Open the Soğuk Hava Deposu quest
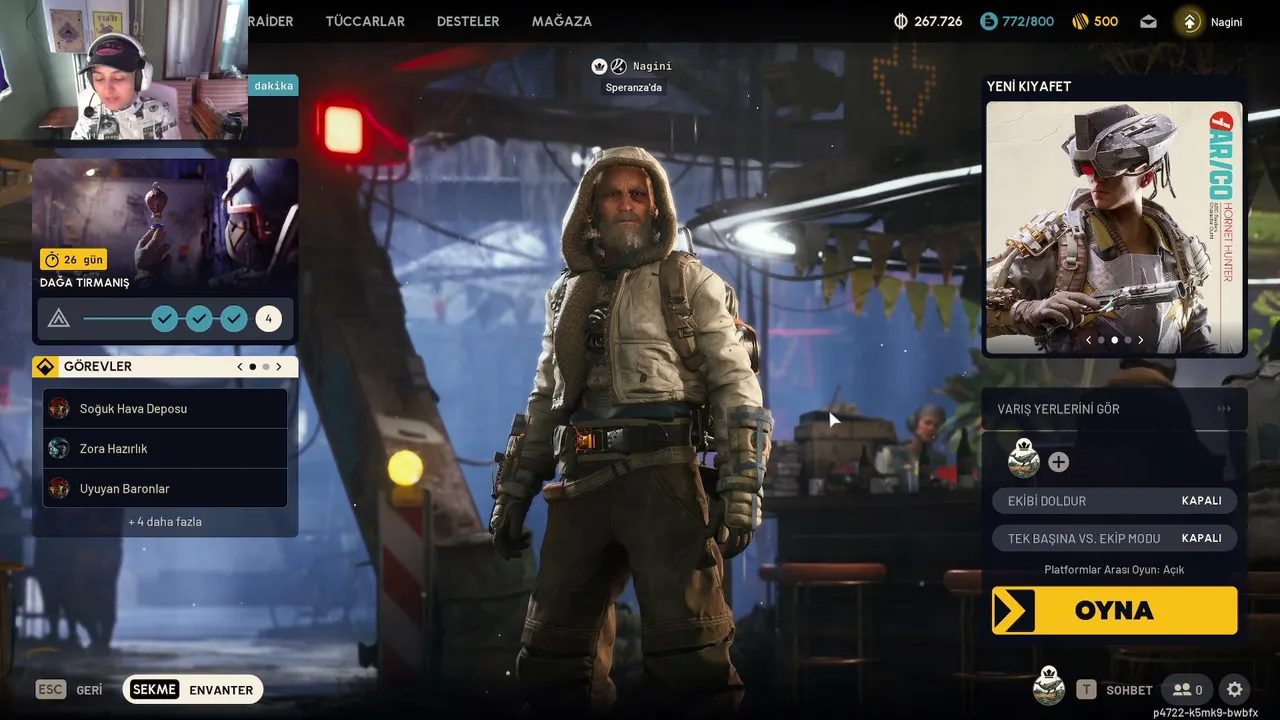The image size is (1280, 720). (165, 409)
